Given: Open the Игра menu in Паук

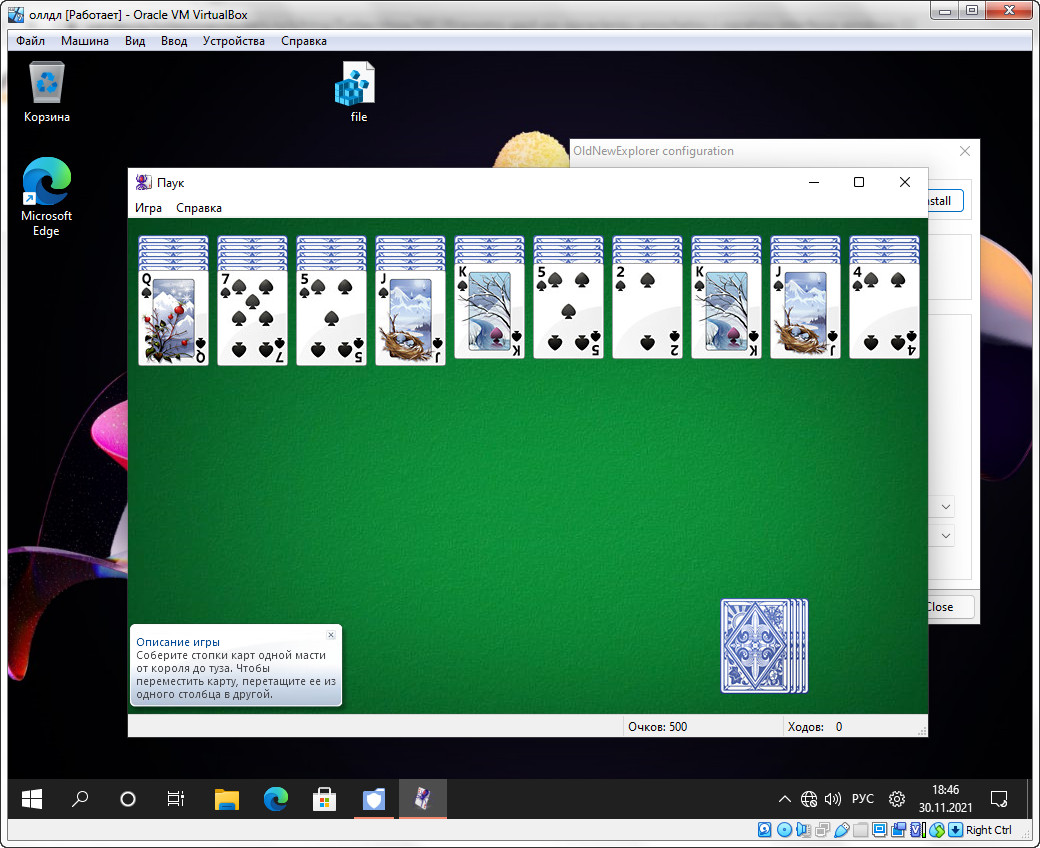Looking at the screenshot, I should (149, 208).
